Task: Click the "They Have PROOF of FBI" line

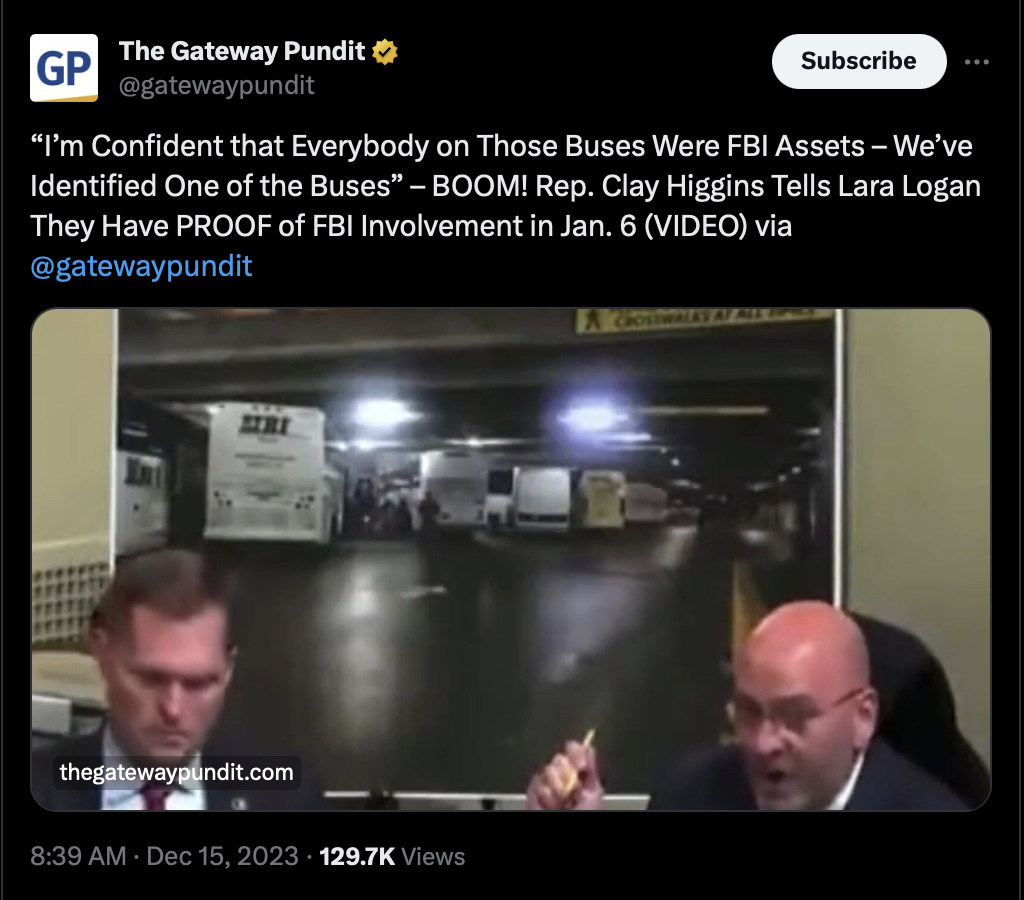Action: (x=411, y=226)
